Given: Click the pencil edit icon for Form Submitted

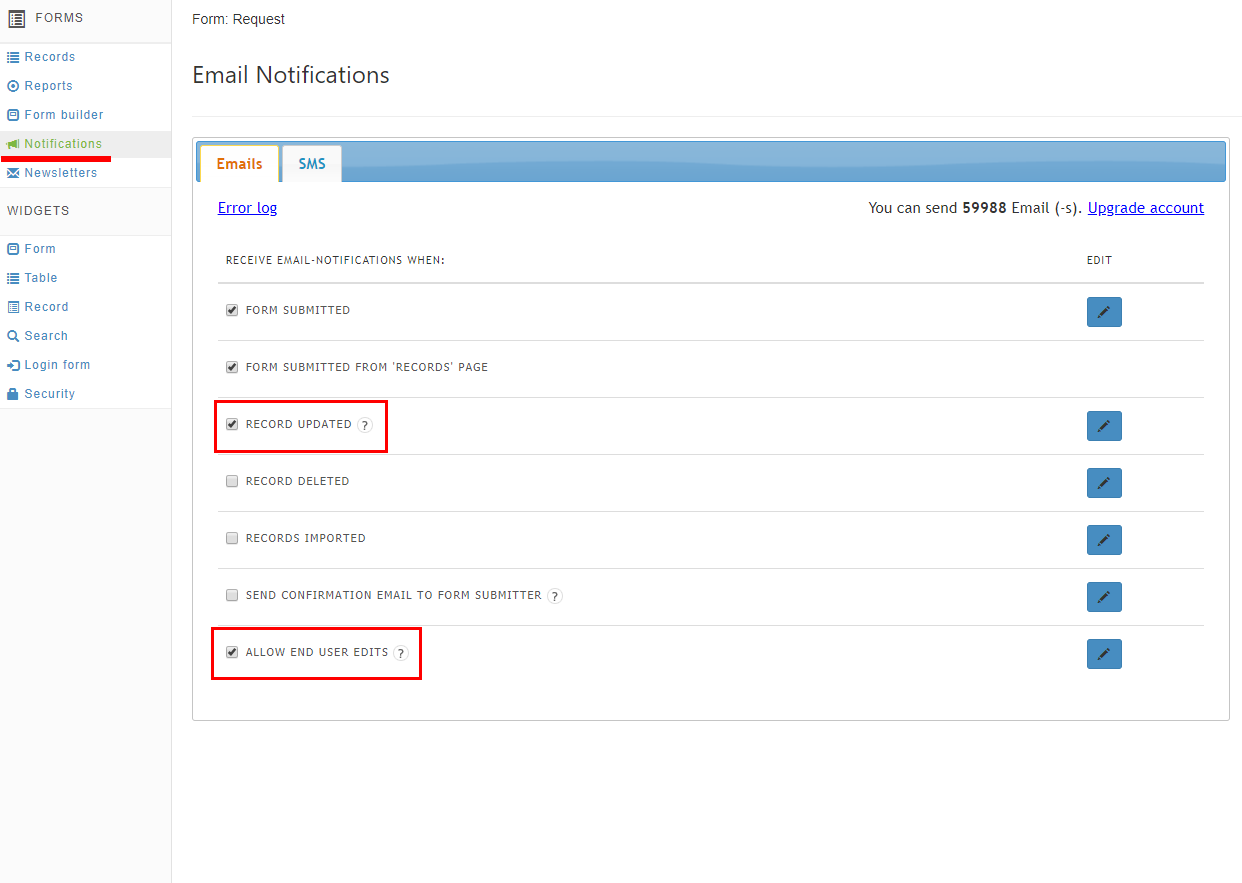Looking at the screenshot, I should coord(1104,312).
